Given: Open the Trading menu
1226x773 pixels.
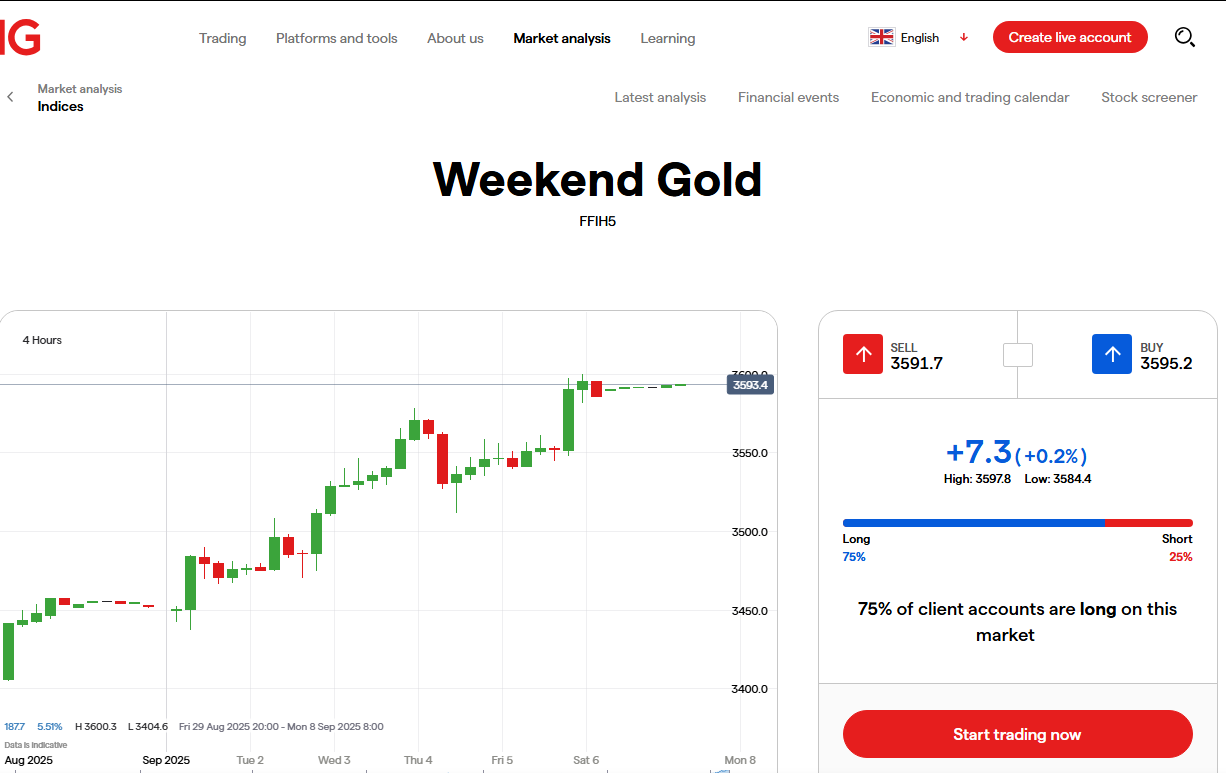Looking at the screenshot, I should (222, 38).
